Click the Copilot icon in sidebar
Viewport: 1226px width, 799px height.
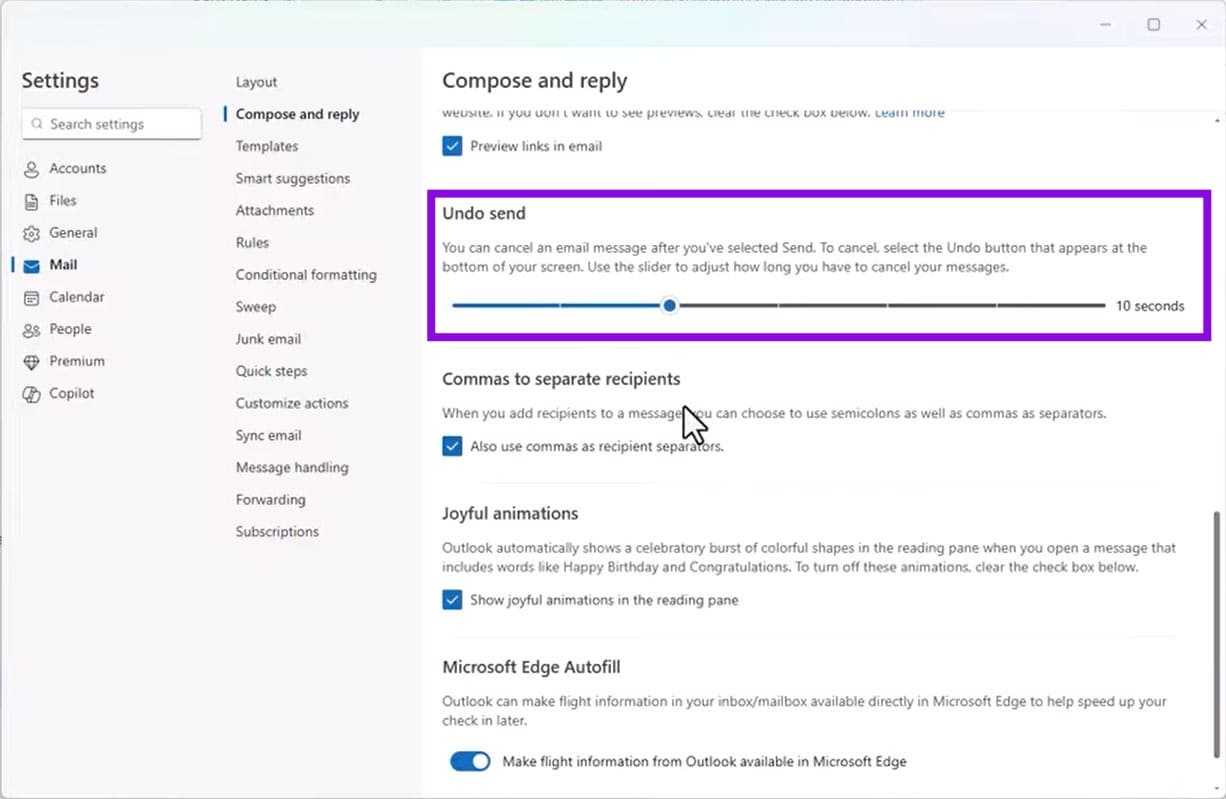click(x=32, y=393)
